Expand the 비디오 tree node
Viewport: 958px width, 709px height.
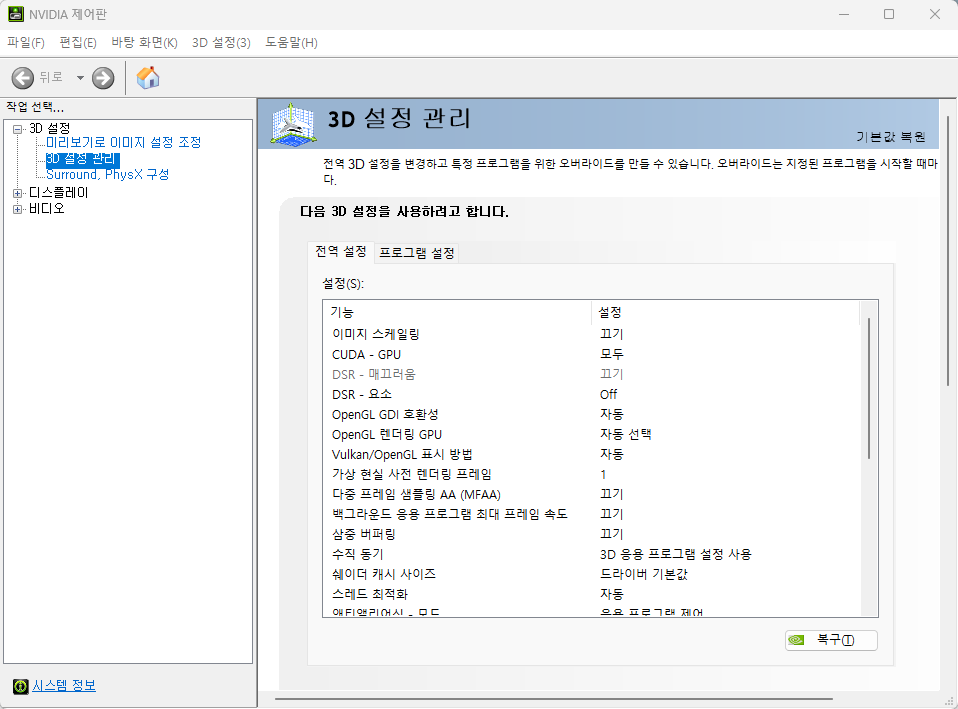(18, 209)
